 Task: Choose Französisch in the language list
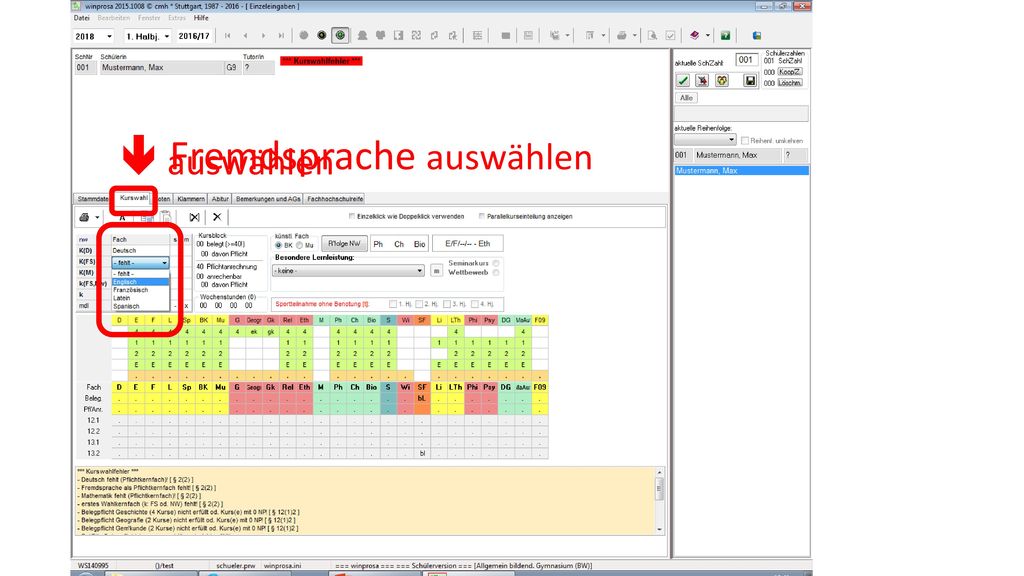[x=140, y=290]
